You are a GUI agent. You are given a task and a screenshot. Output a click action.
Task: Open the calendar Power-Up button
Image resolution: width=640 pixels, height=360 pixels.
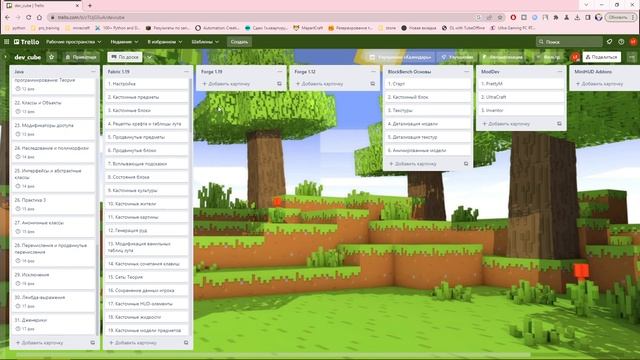click(400, 57)
